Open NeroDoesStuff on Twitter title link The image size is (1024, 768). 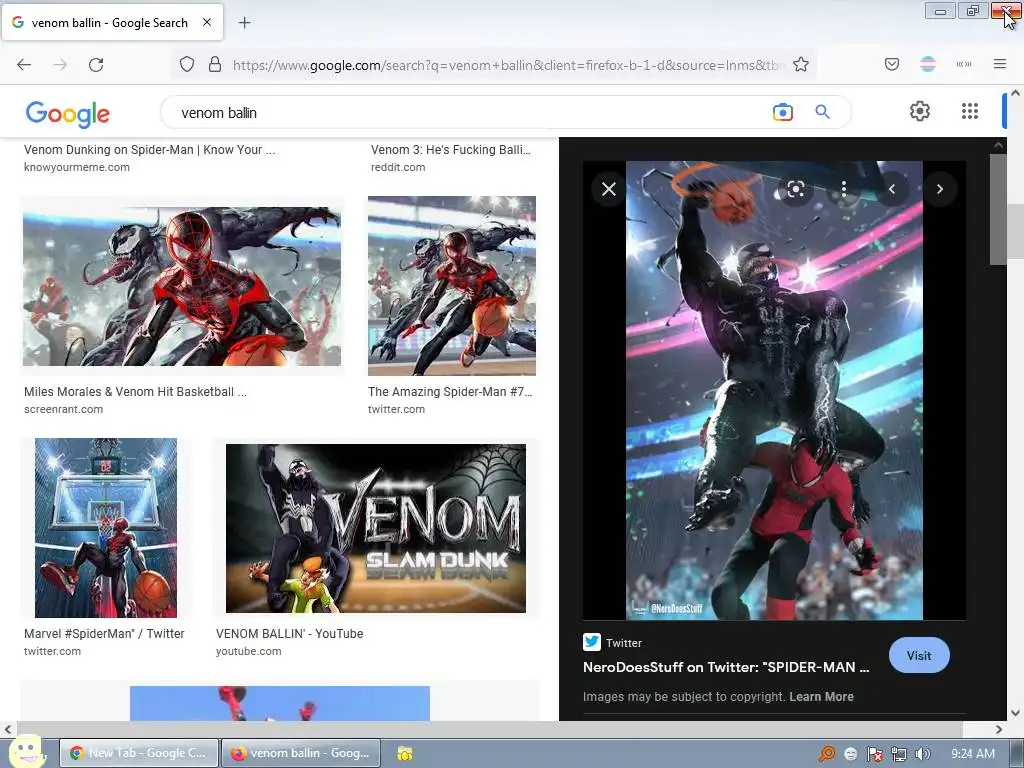[x=726, y=667]
